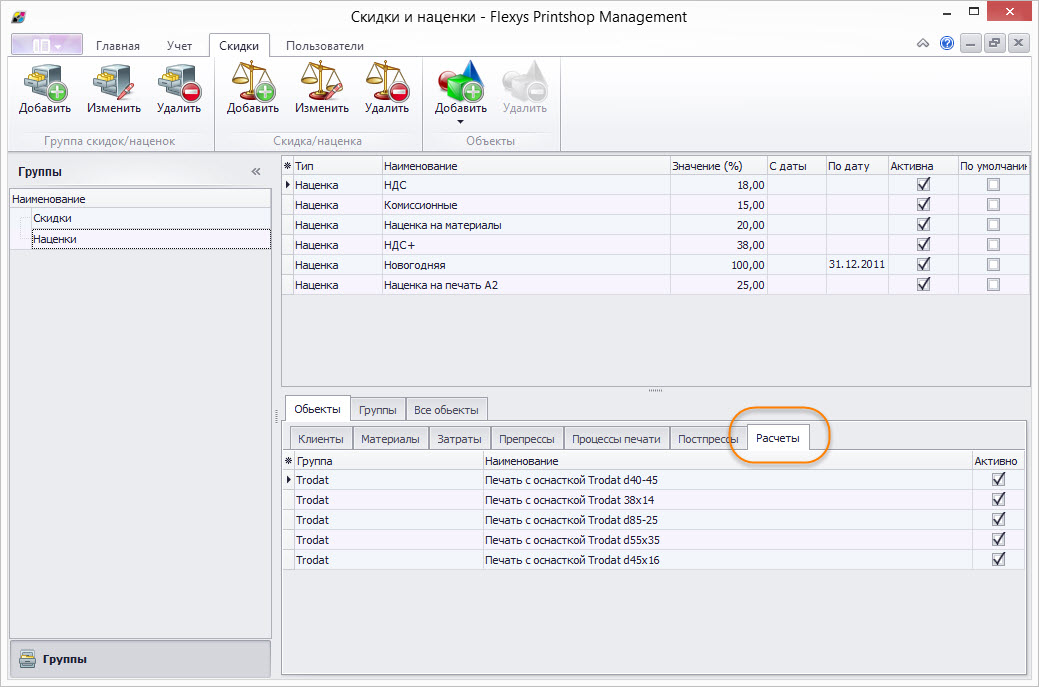
Task: Open the Материалы sub-tab
Action: tap(390, 439)
